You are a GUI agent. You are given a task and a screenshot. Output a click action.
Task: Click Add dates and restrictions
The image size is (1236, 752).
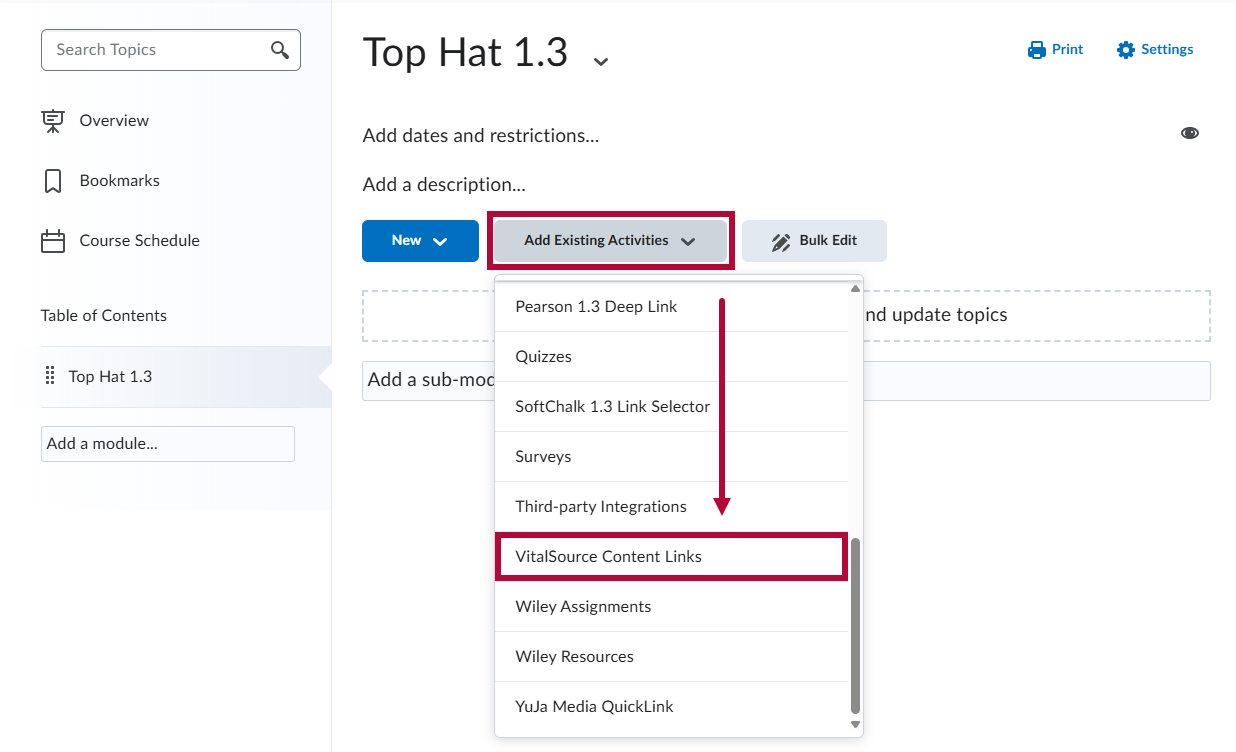pos(481,136)
